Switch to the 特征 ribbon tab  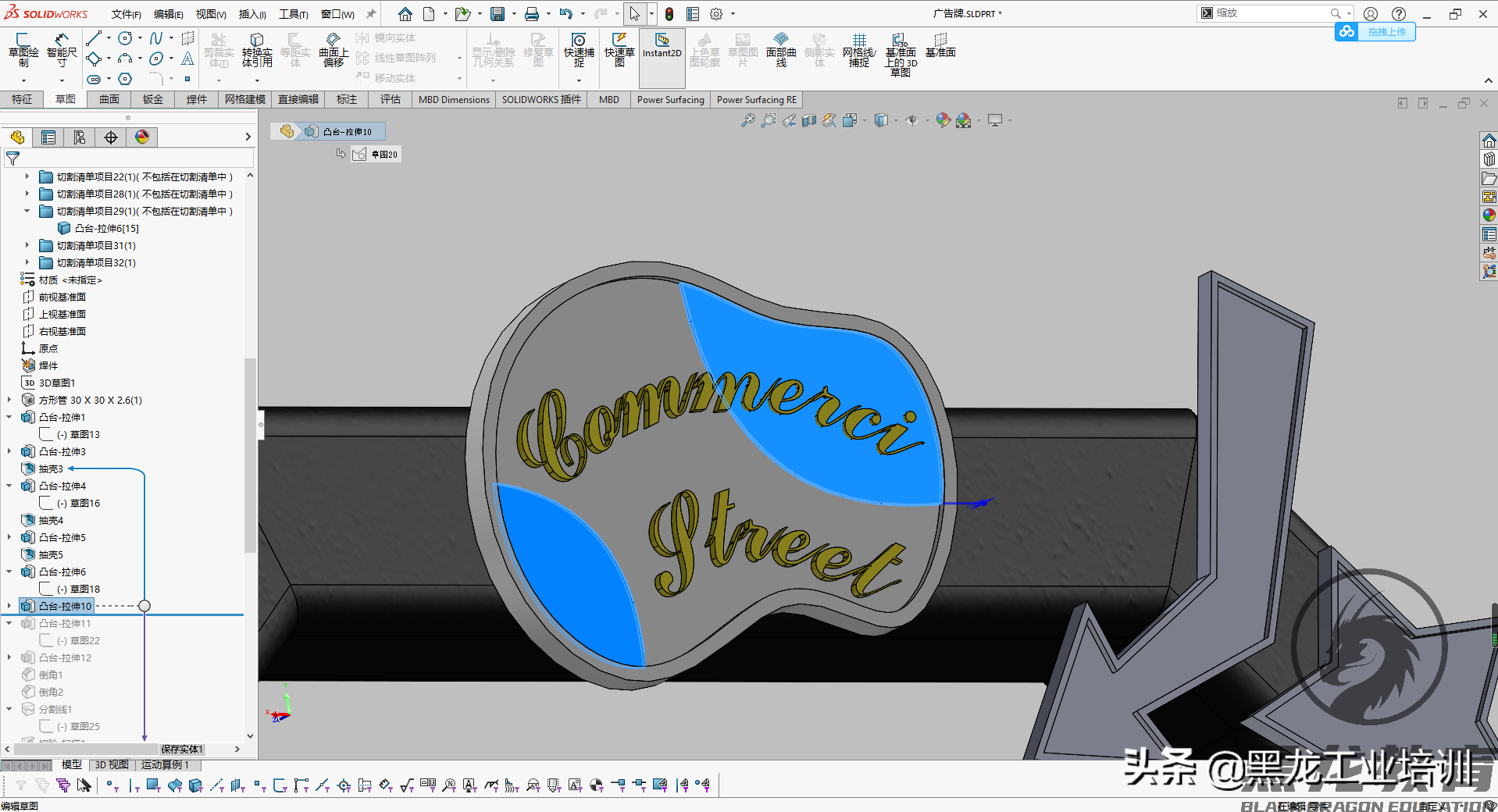tap(22, 99)
